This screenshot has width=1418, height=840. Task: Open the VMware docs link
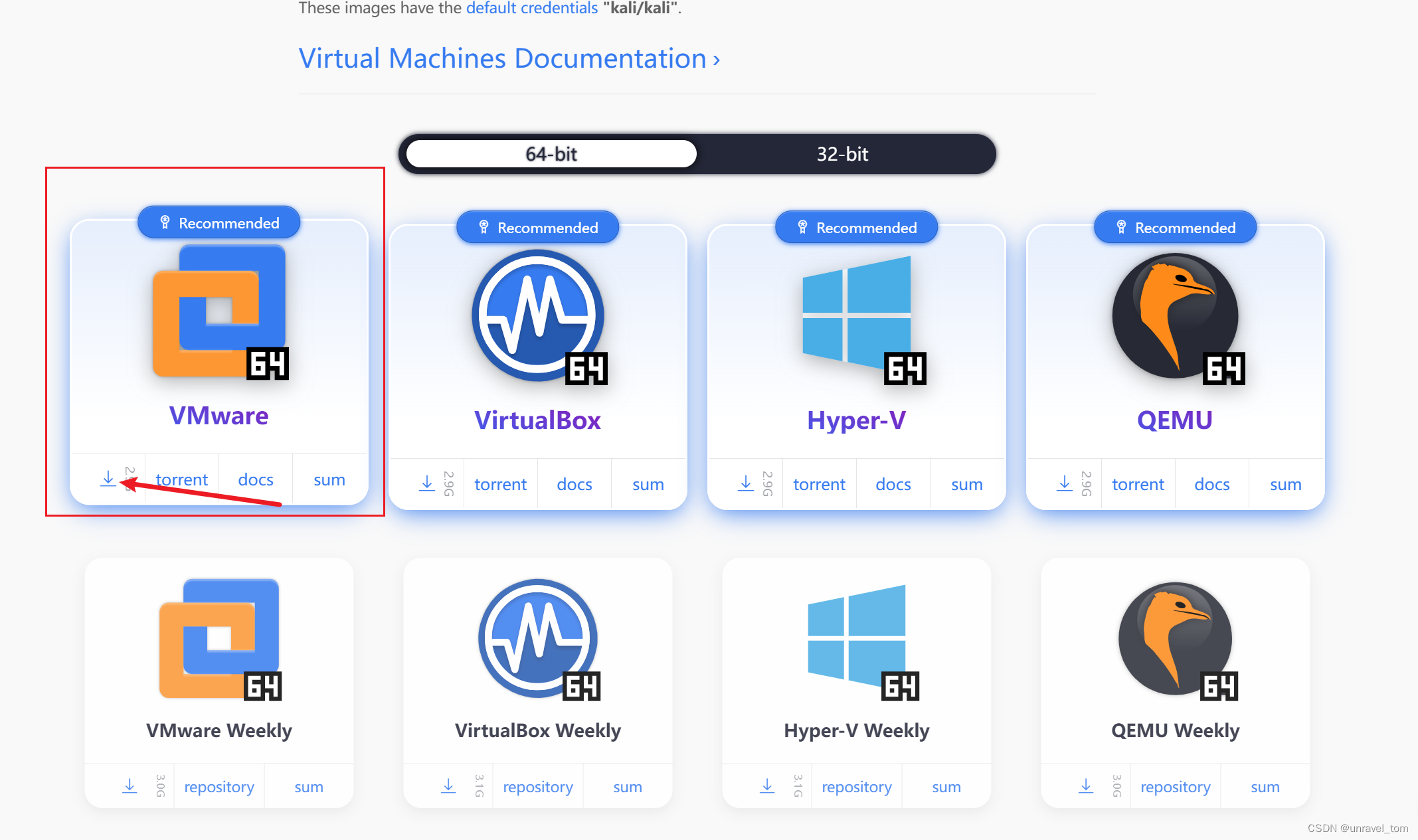[x=256, y=479]
